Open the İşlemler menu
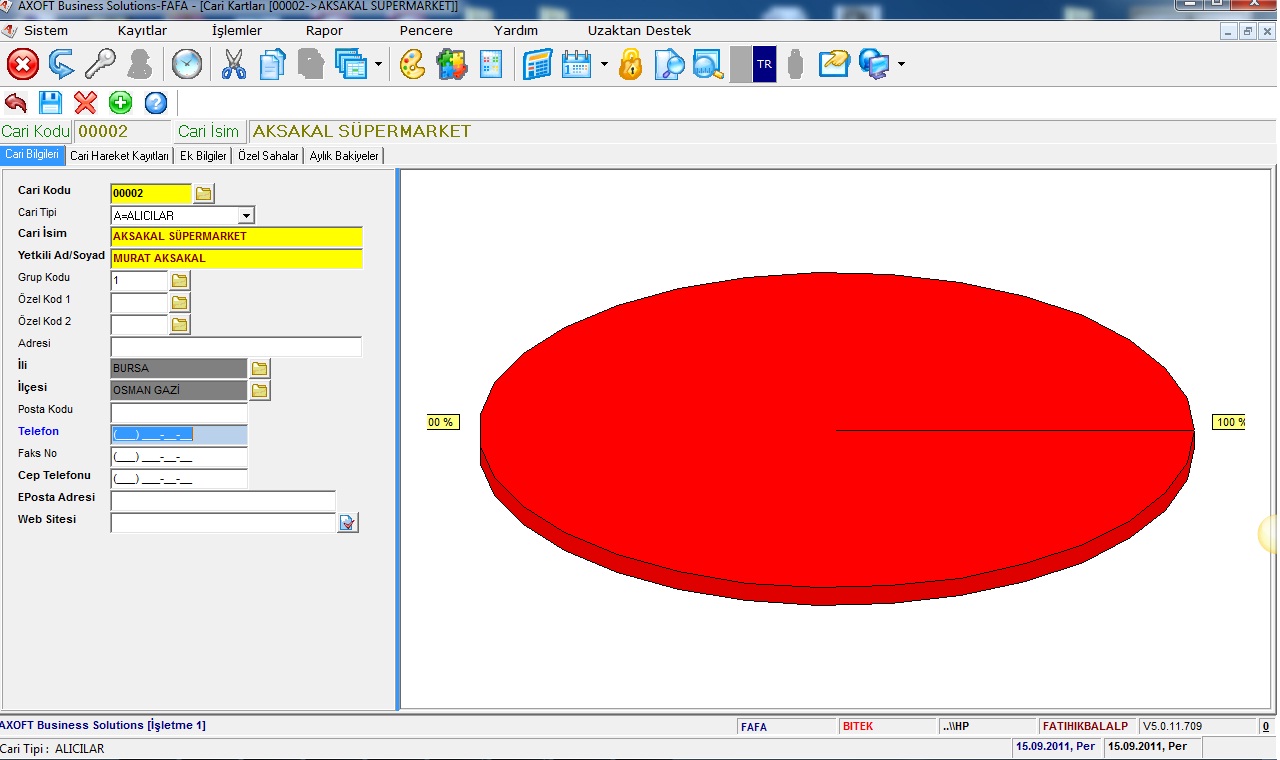 (236, 31)
